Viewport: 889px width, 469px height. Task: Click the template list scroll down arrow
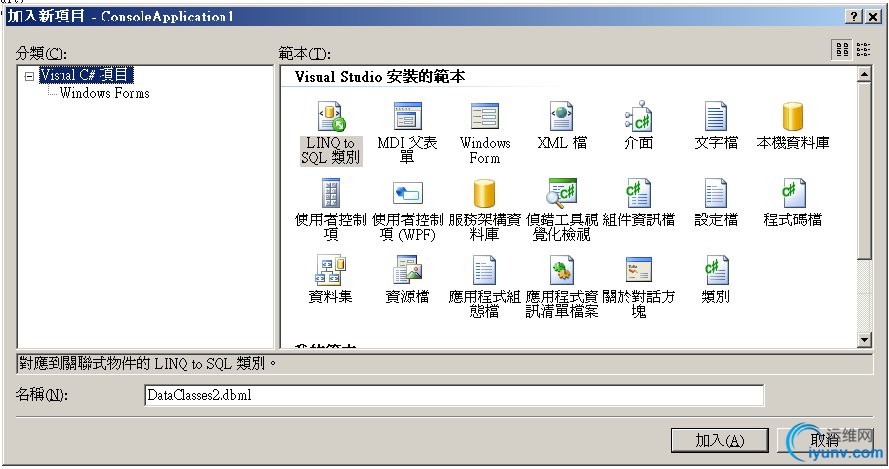[x=864, y=340]
